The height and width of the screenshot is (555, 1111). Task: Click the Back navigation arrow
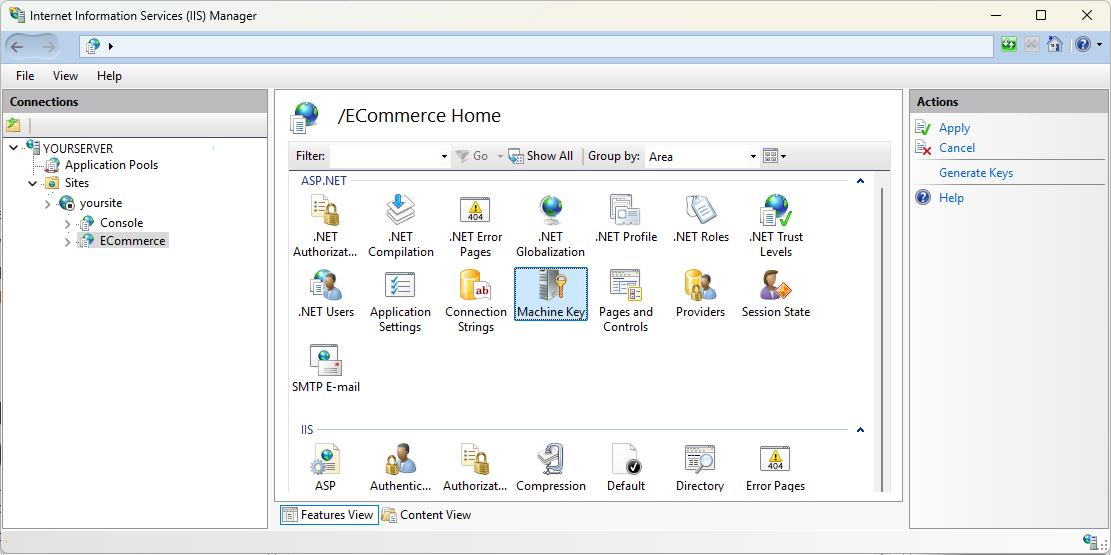click(17, 47)
